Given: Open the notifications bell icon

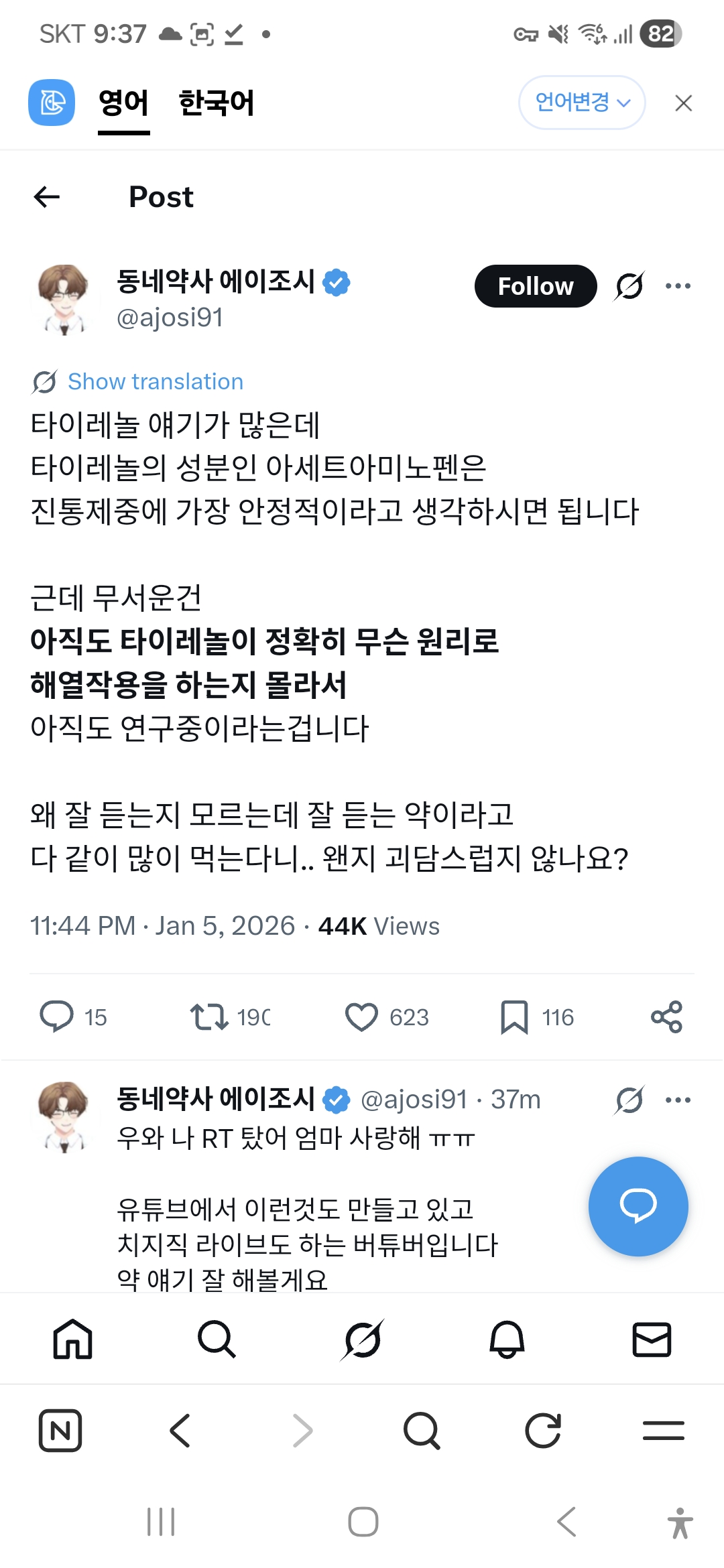Looking at the screenshot, I should pyautogui.click(x=507, y=1340).
